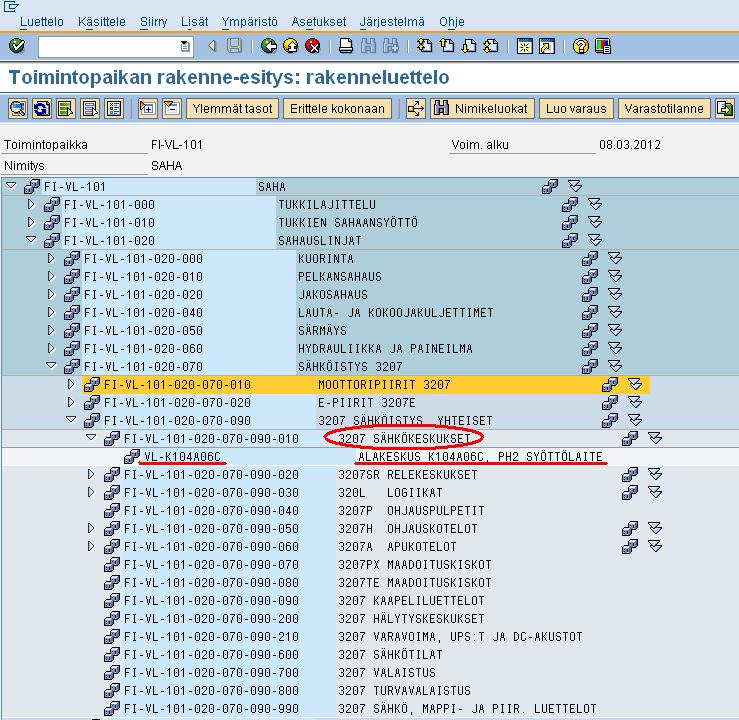Select the VL-K104A06C equipment row

click(x=370, y=457)
